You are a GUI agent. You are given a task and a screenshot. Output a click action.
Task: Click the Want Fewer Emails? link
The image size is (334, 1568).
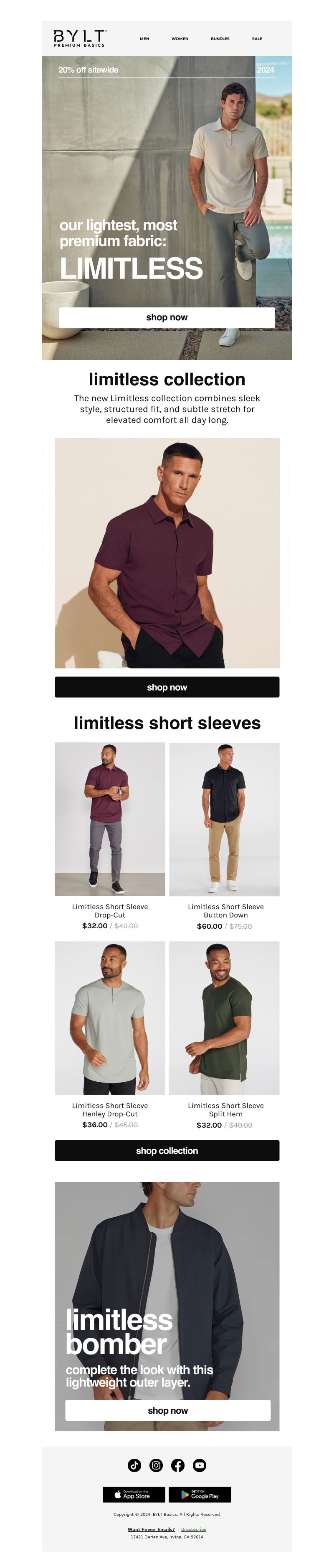coord(151,1529)
